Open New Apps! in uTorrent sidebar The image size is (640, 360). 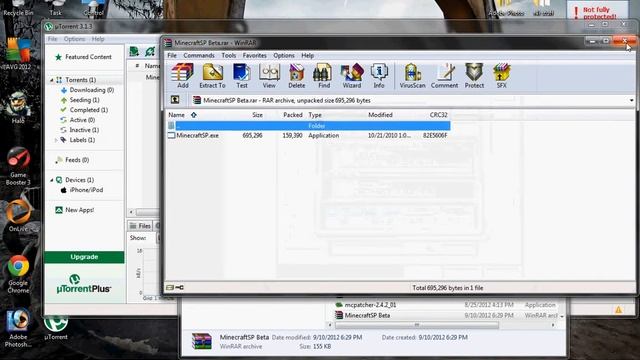(x=75, y=210)
